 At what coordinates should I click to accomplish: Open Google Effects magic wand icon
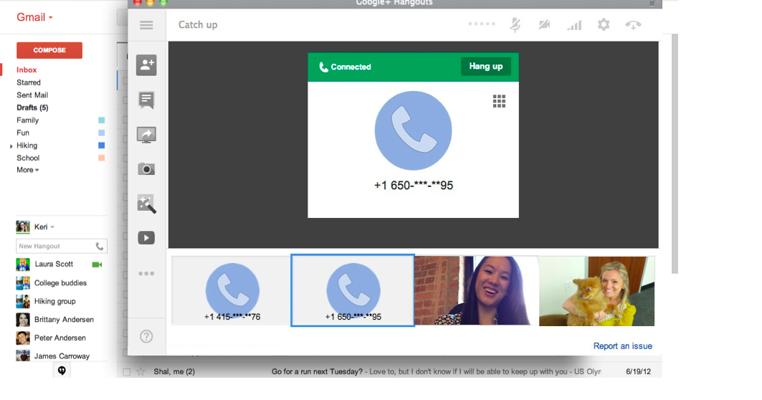coord(146,204)
